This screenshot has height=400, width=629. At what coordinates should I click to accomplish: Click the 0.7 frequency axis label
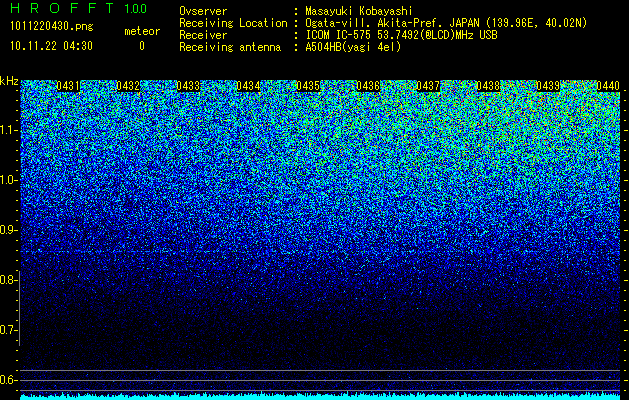pyautogui.click(x=9, y=330)
